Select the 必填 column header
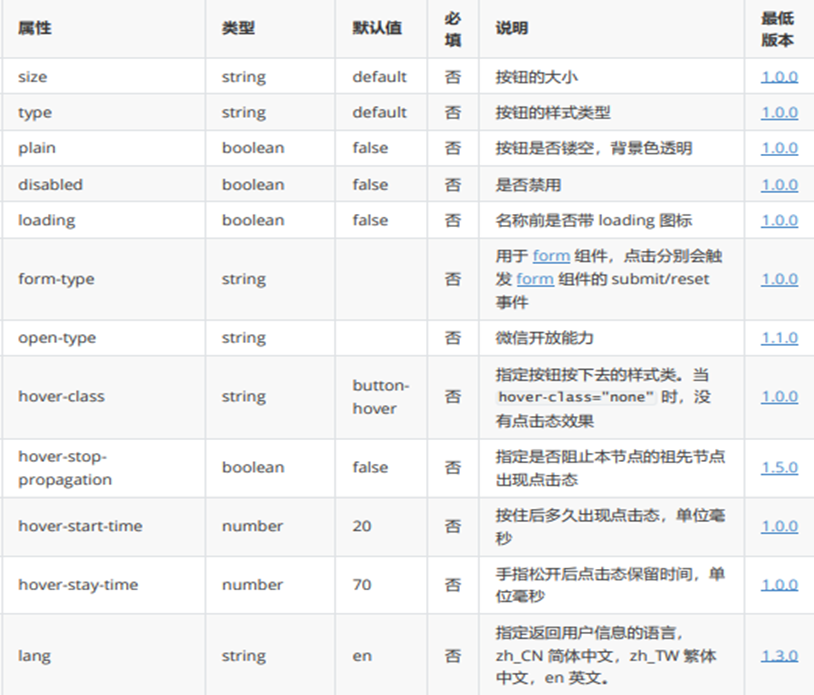Image resolution: width=814 pixels, height=695 pixels. (453, 29)
